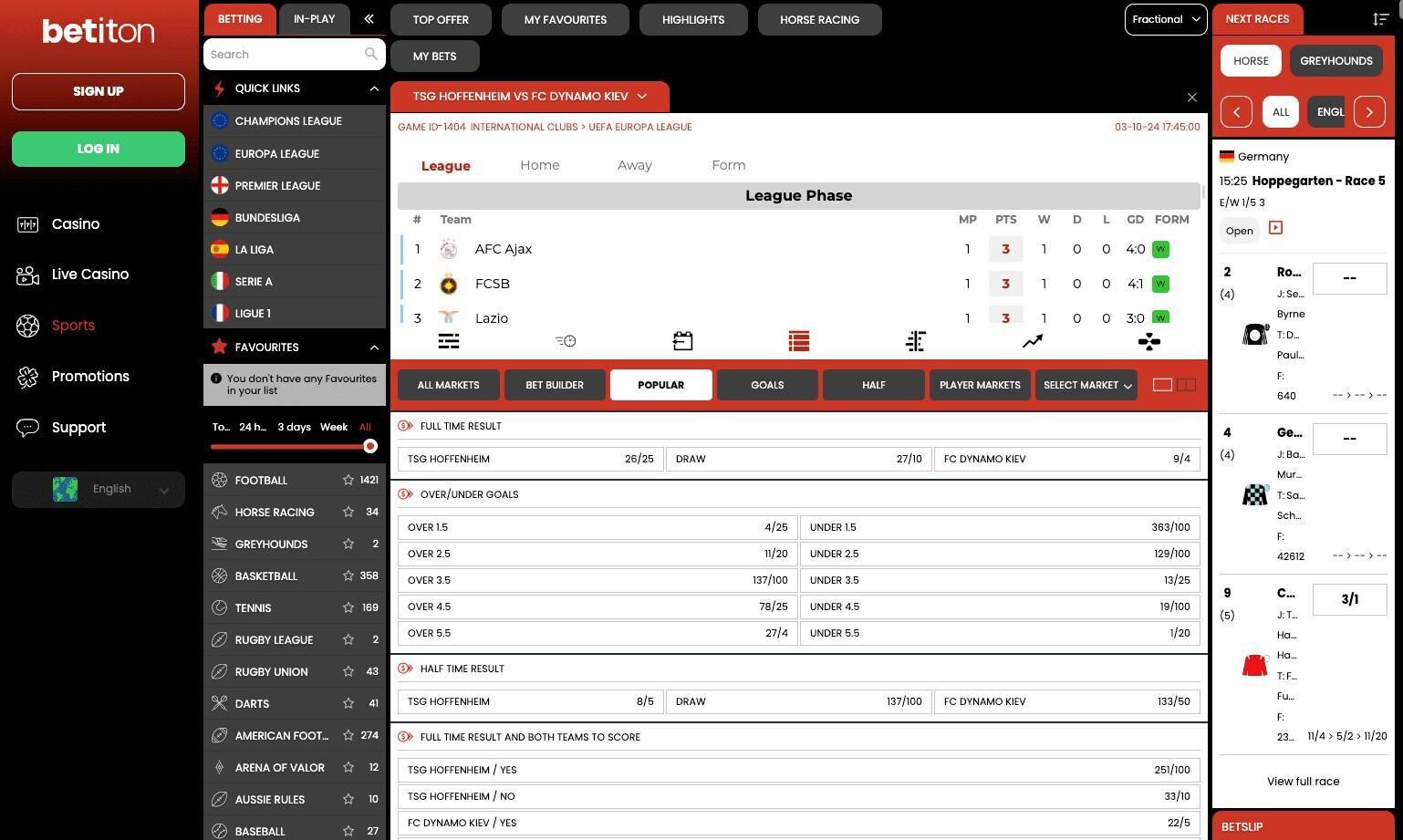Image resolution: width=1403 pixels, height=840 pixels.
Task: Select the single column layout icon
Action: (1162, 385)
